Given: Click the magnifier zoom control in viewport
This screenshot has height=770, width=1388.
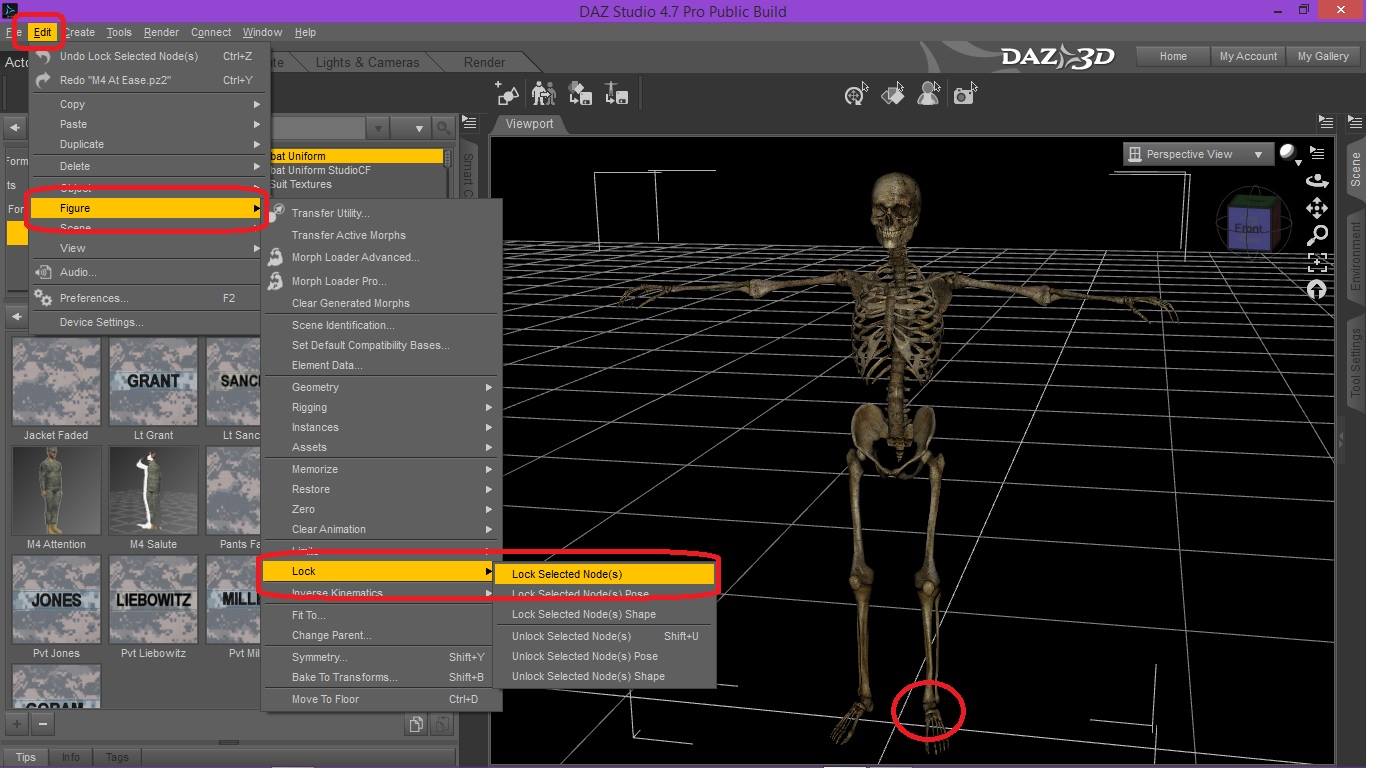Looking at the screenshot, I should click(x=1317, y=235).
